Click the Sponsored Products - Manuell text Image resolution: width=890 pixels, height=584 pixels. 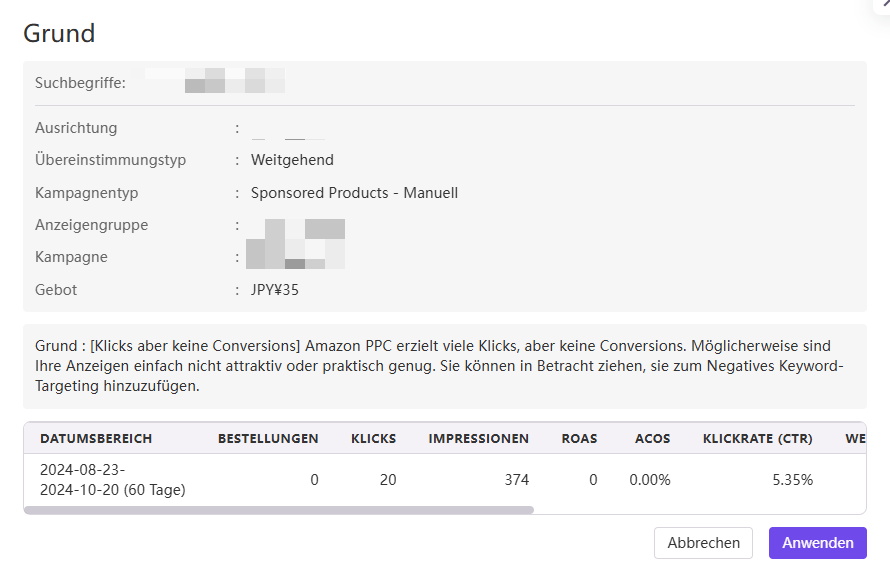[x=354, y=192]
